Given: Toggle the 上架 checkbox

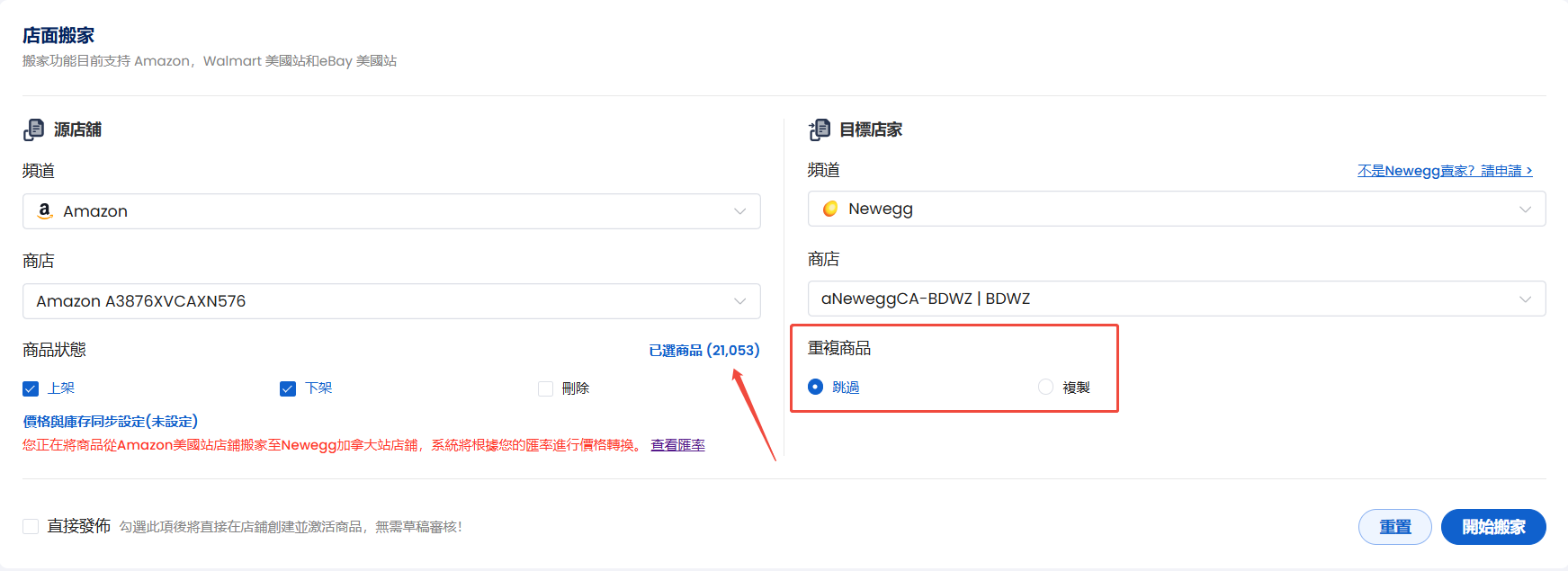Looking at the screenshot, I should coord(31,388).
